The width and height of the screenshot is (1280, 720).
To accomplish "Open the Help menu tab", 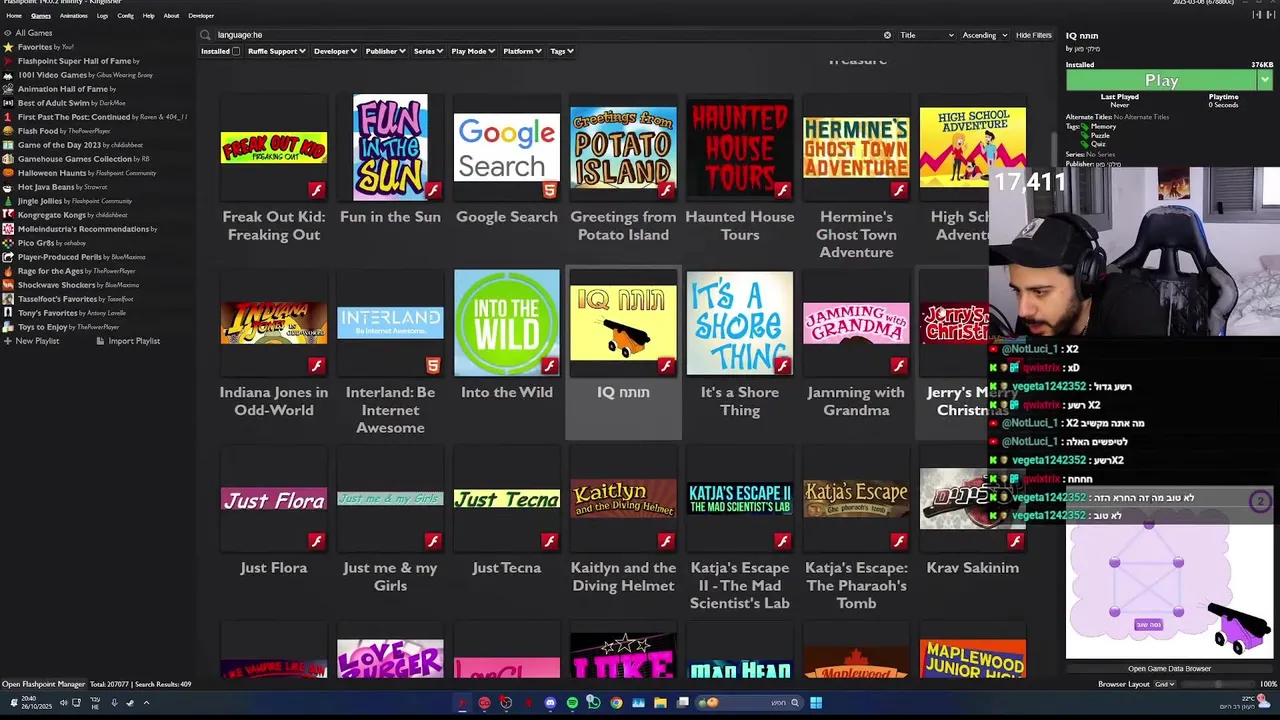I will [x=148, y=16].
